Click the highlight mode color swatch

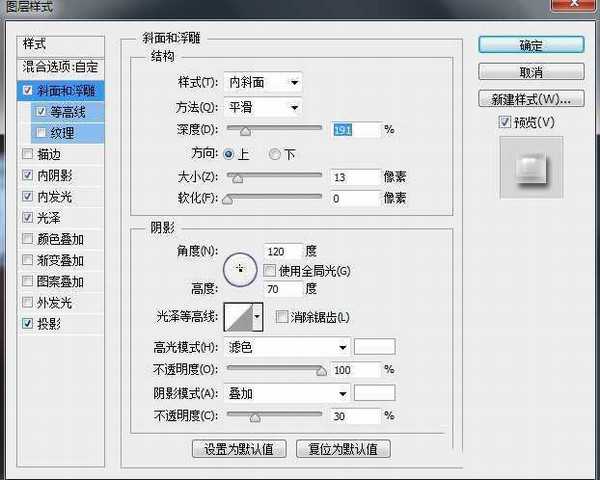coord(375,347)
